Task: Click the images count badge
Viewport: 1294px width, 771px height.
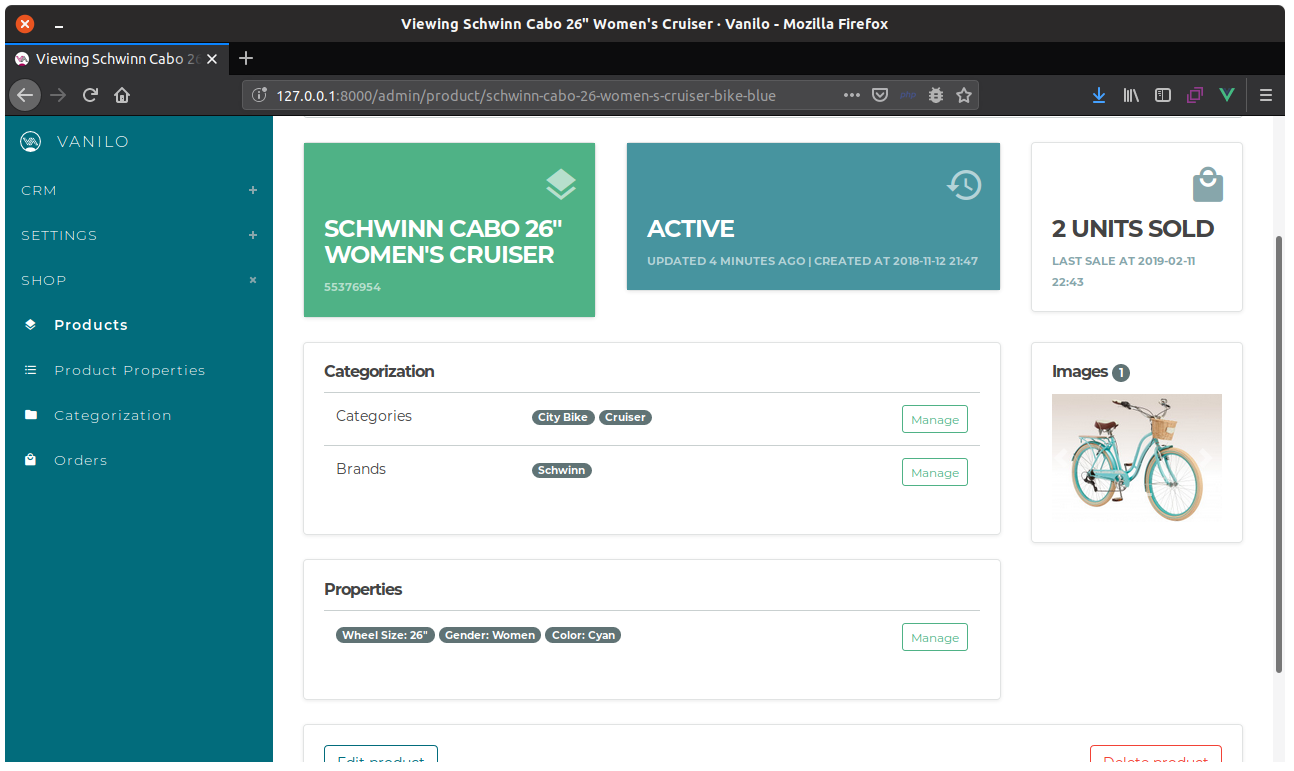Action: pos(1121,373)
